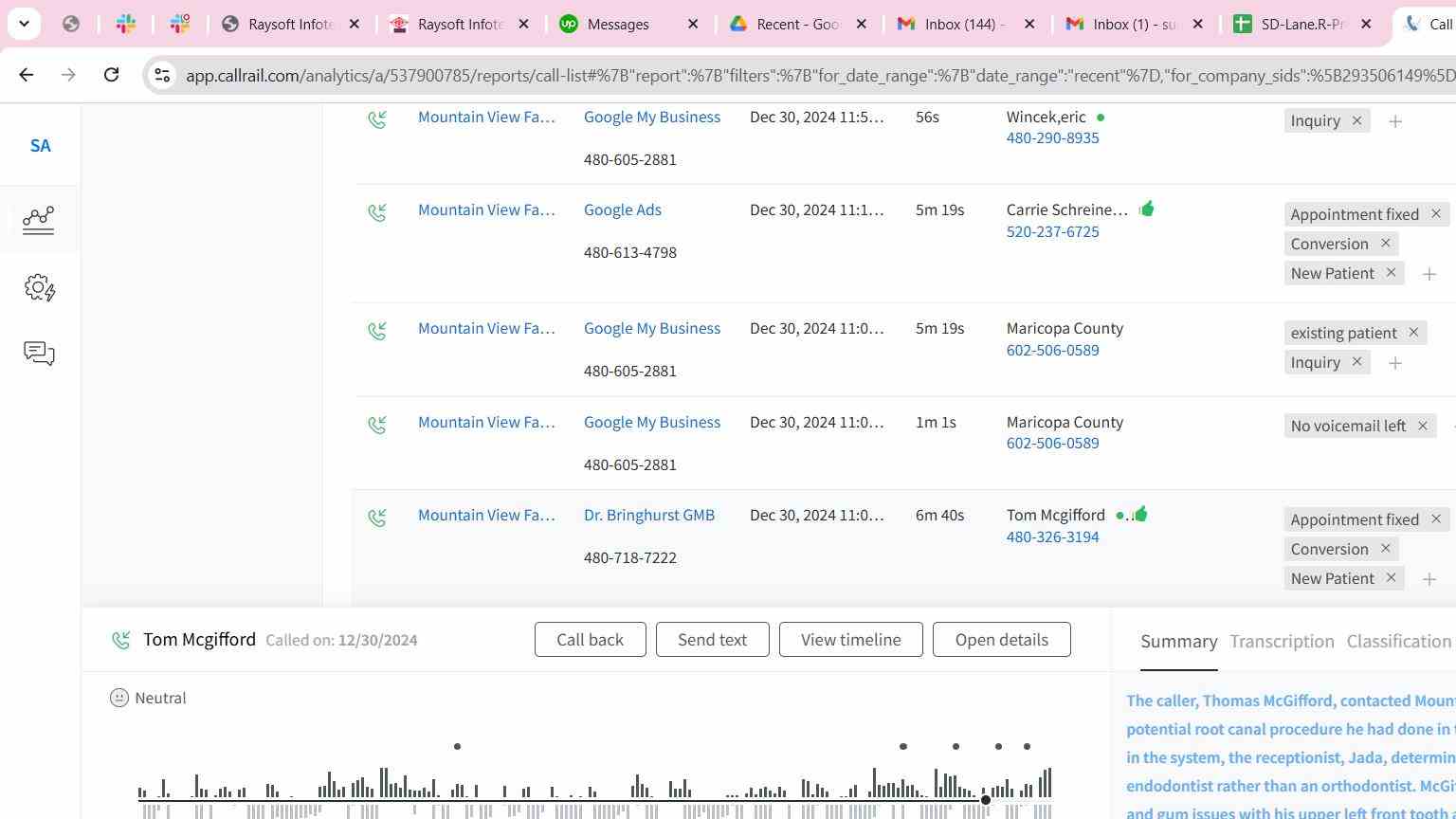Remove Appointment fixed tag on Carrie Schreiner call
This screenshot has height=819, width=1456.
pos(1436,214)
